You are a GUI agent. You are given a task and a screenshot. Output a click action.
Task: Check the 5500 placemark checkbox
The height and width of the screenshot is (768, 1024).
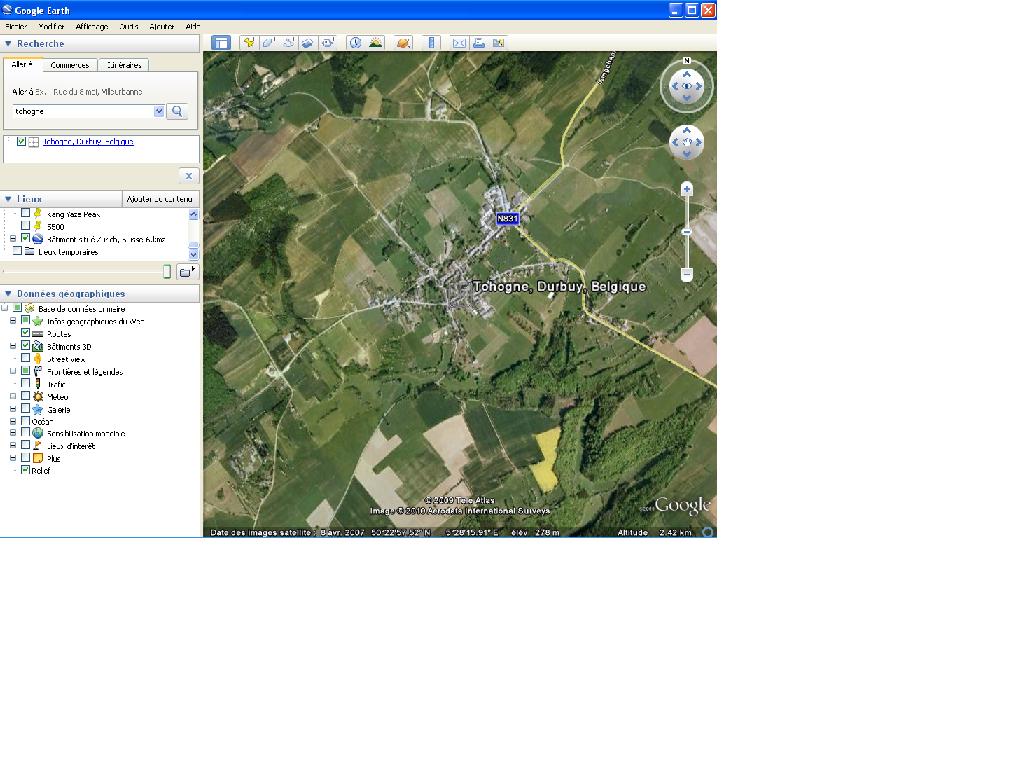25,226
